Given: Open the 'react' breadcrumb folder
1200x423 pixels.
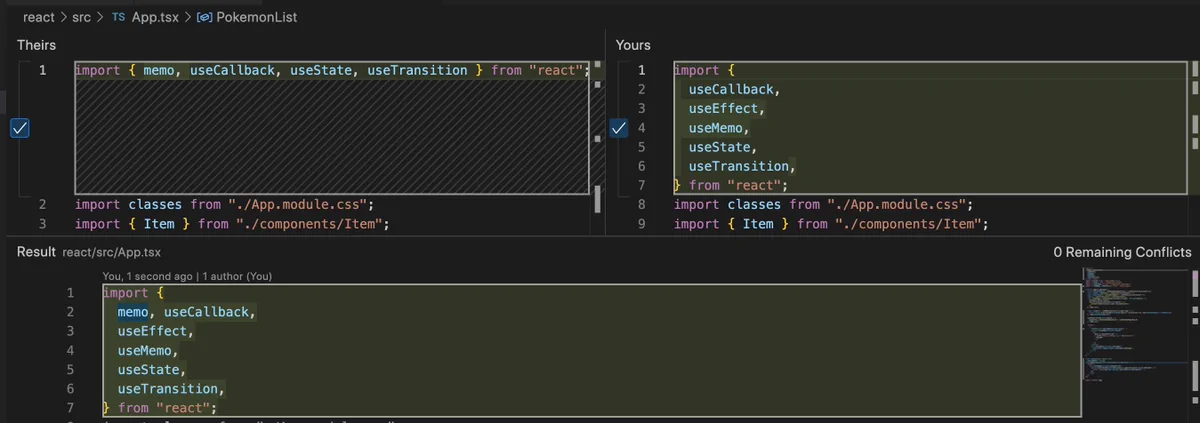Looking at the screenshot, I should pyautogui.click(x=39, y=17).
